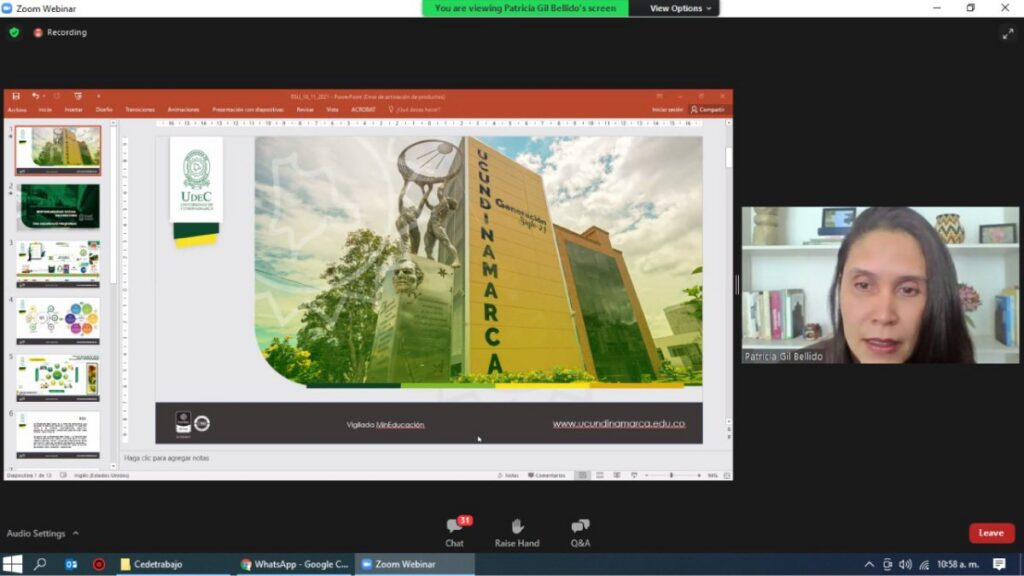1024x576 pixels.
Task: Select slide 4 thumbnail with colored circles
Action: tap(58, 321)
